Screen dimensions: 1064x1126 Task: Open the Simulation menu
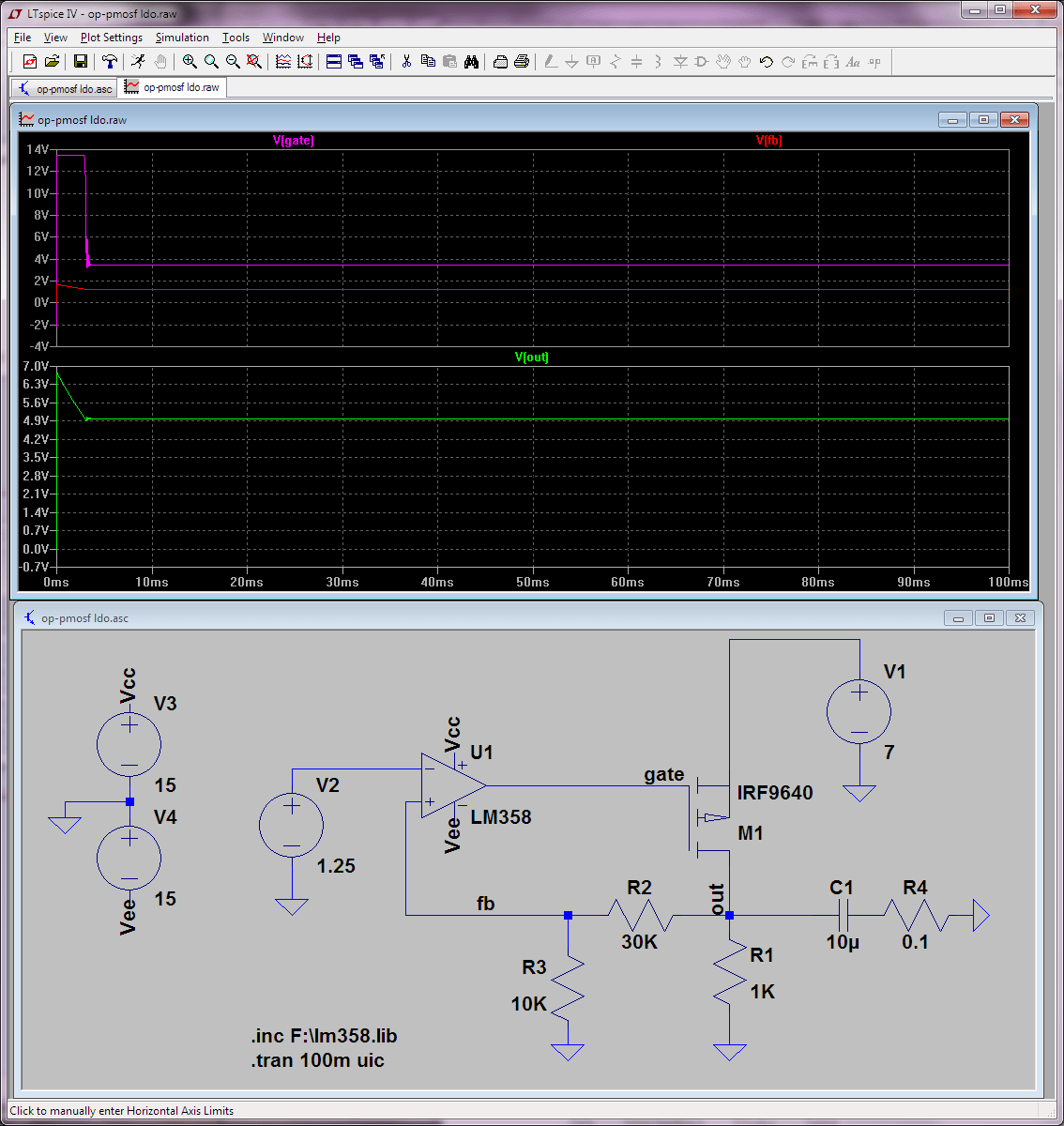pos(182,38)
